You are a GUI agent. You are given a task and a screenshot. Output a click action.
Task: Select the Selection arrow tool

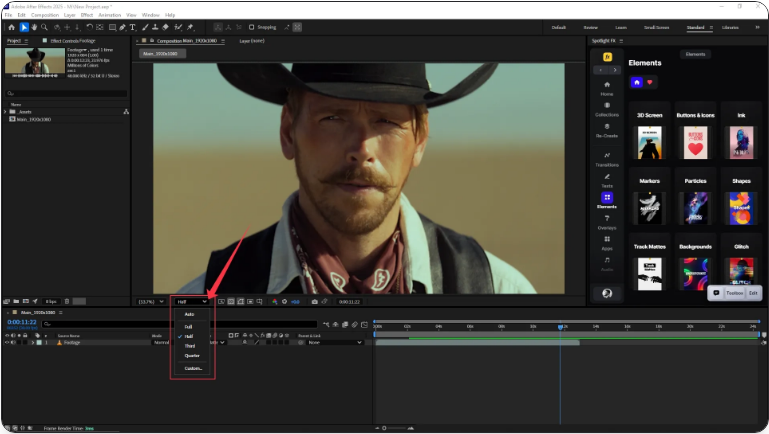click(25, 27)
